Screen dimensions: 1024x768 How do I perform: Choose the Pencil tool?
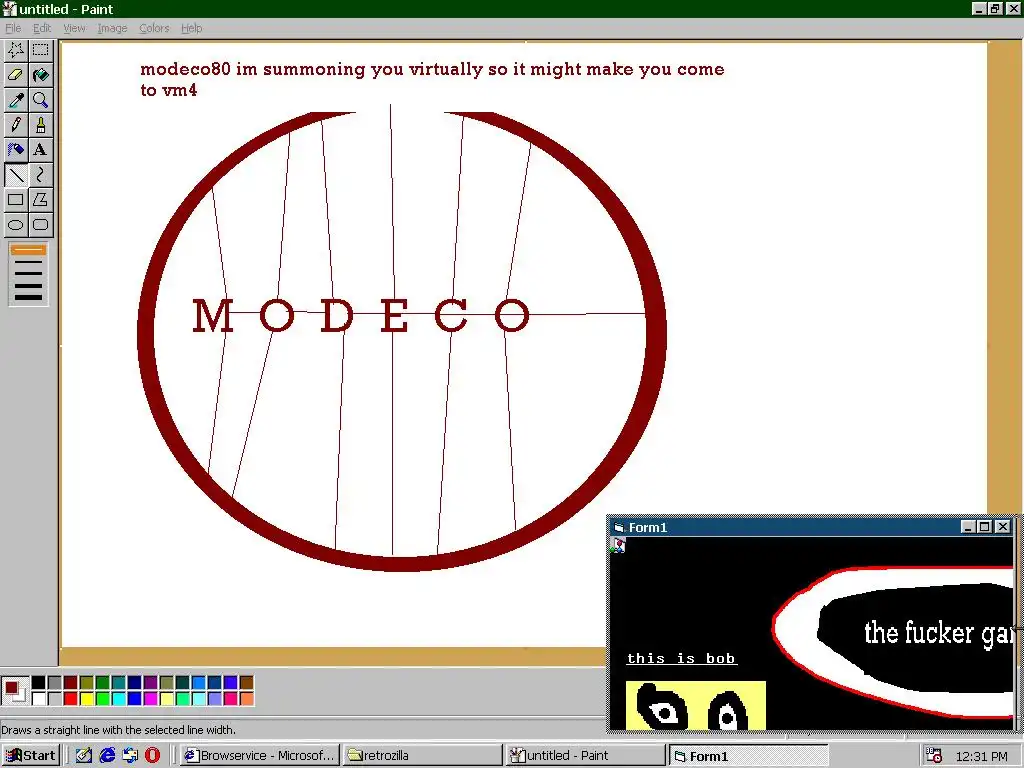(16, 125)
